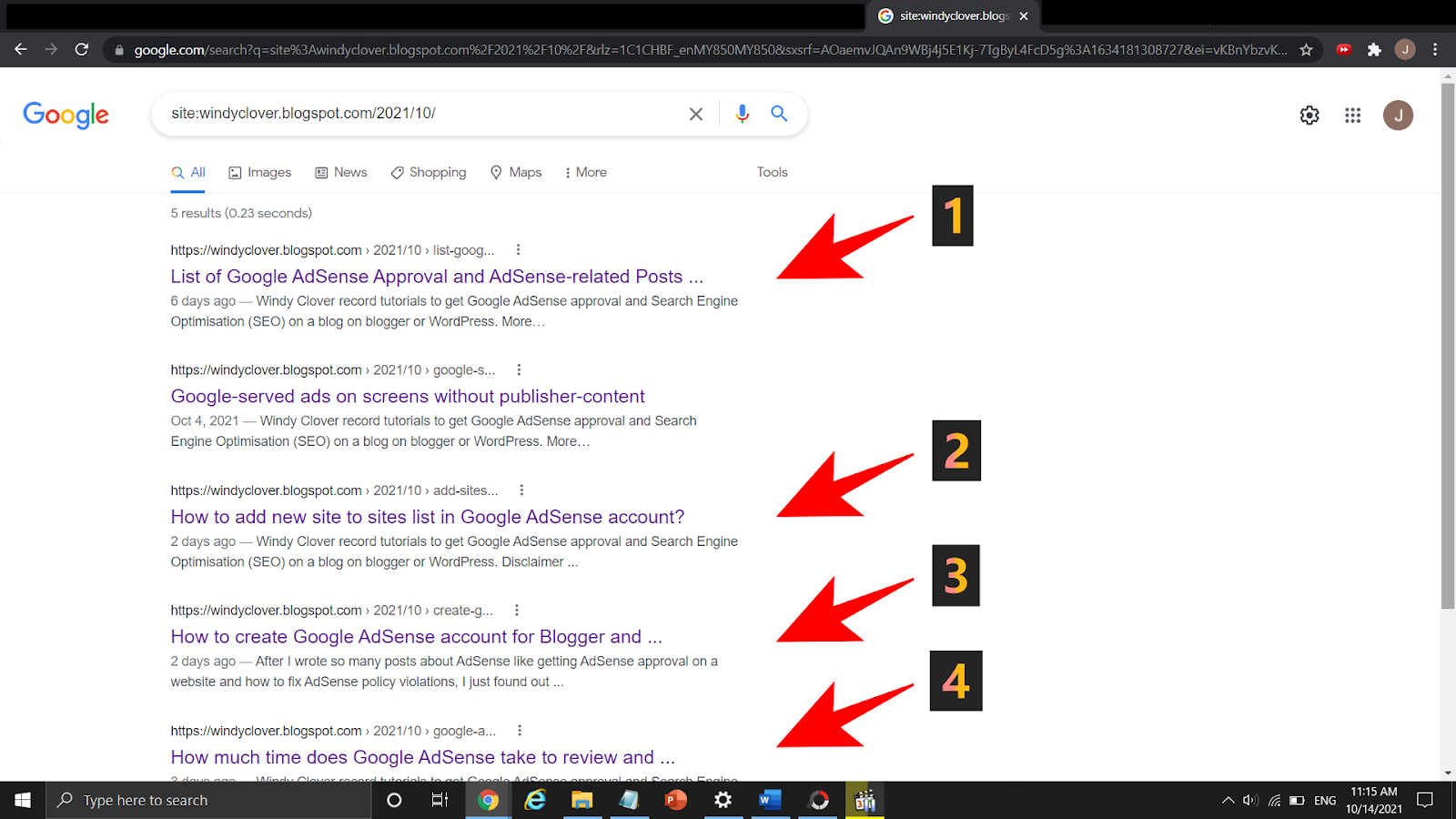Switch to the Shopping tab
The width and height of the screenshot is (1456, 819).
tap(429, 172)
